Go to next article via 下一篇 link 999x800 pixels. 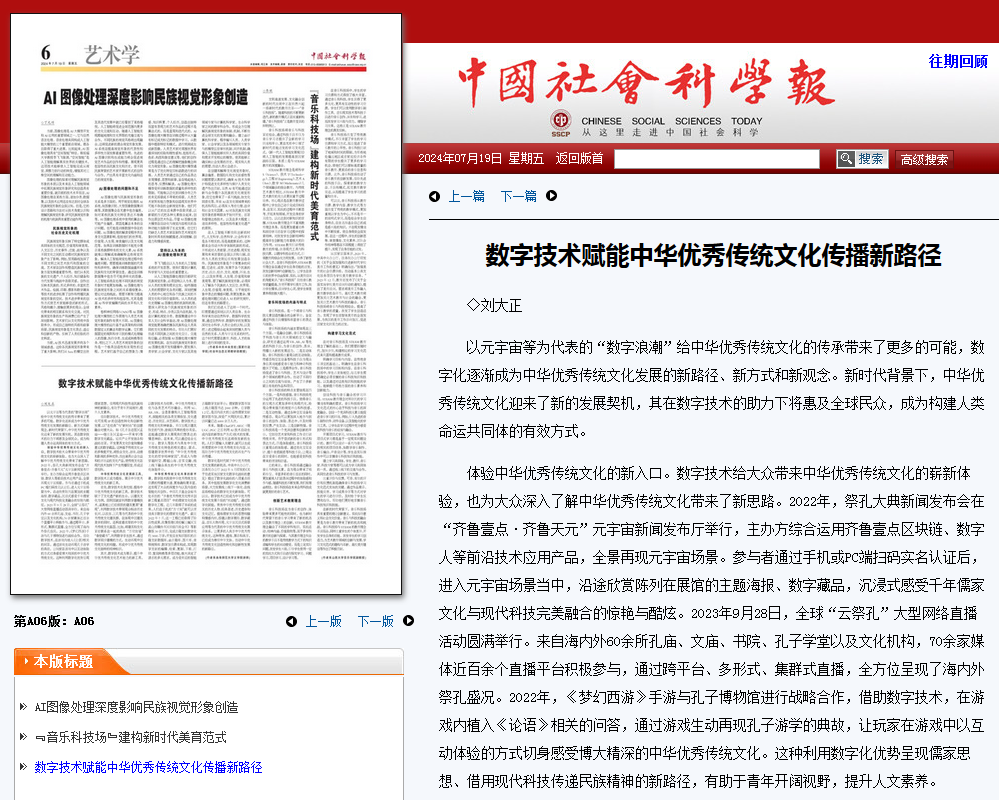tap(518, 196)
